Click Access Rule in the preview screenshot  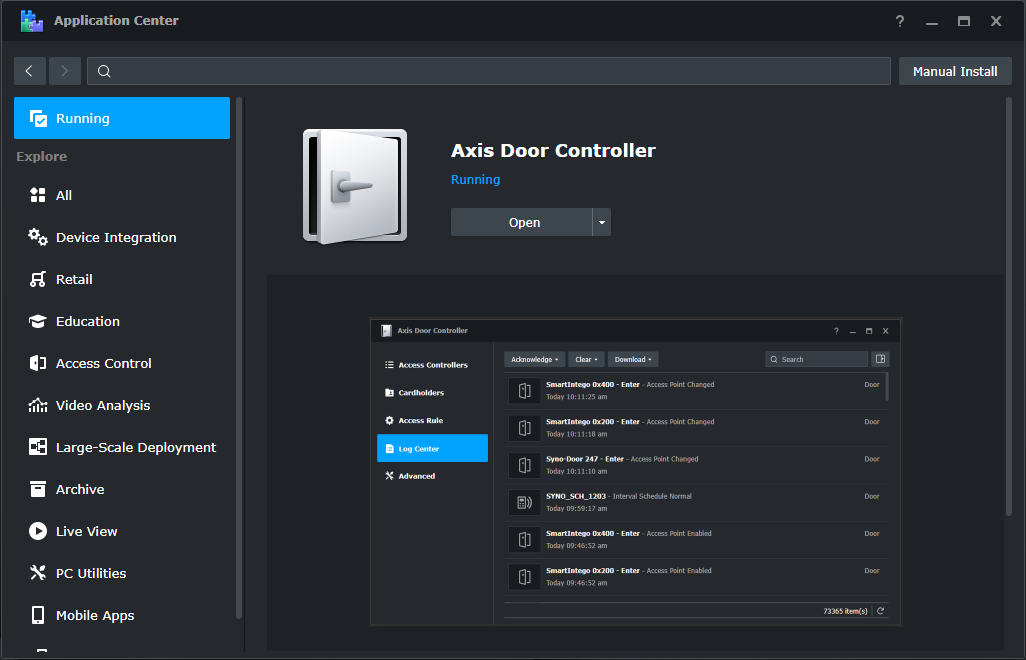pyautogui.click(x=433, y=421)
